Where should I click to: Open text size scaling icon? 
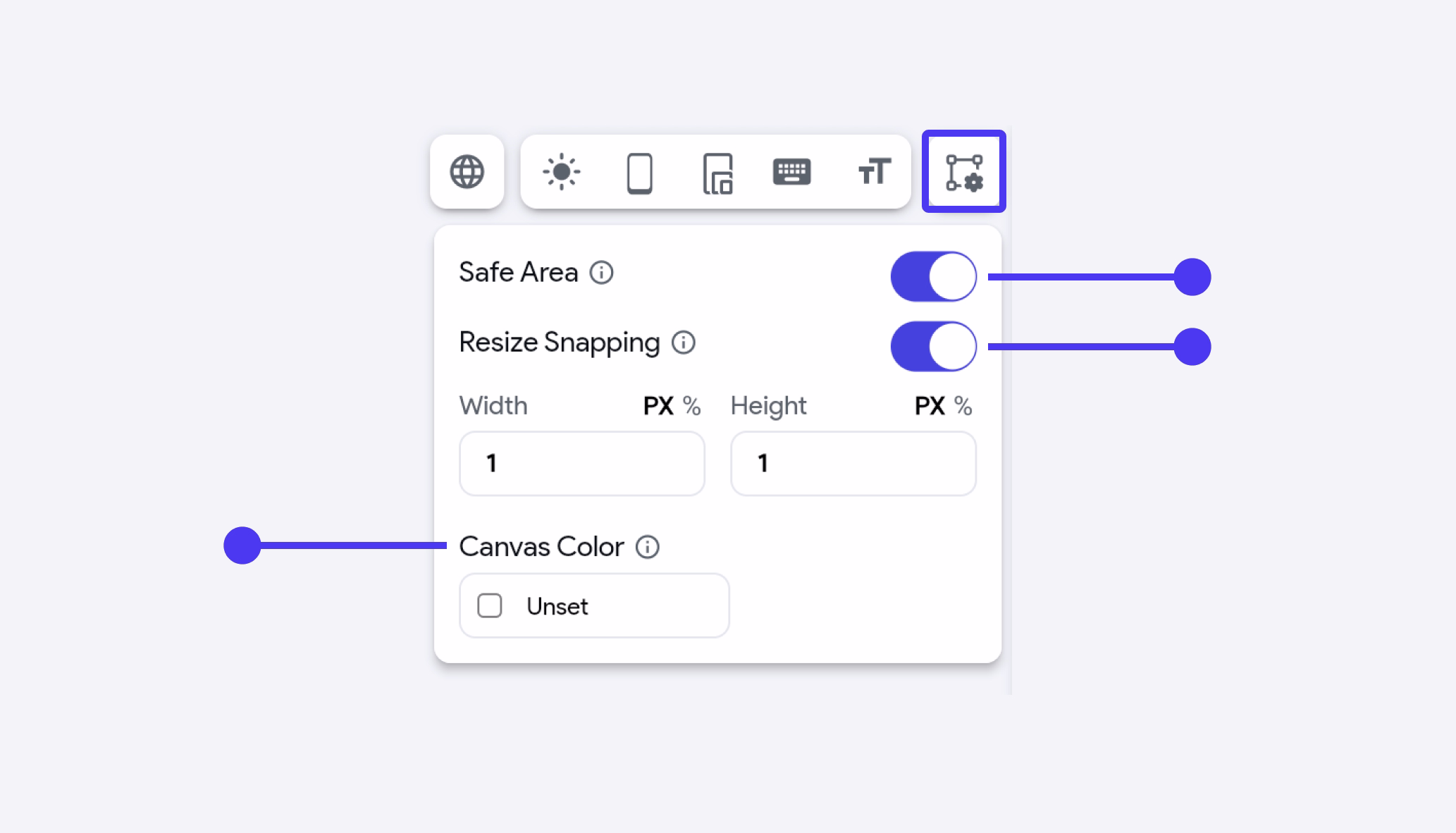click(874, 172)
